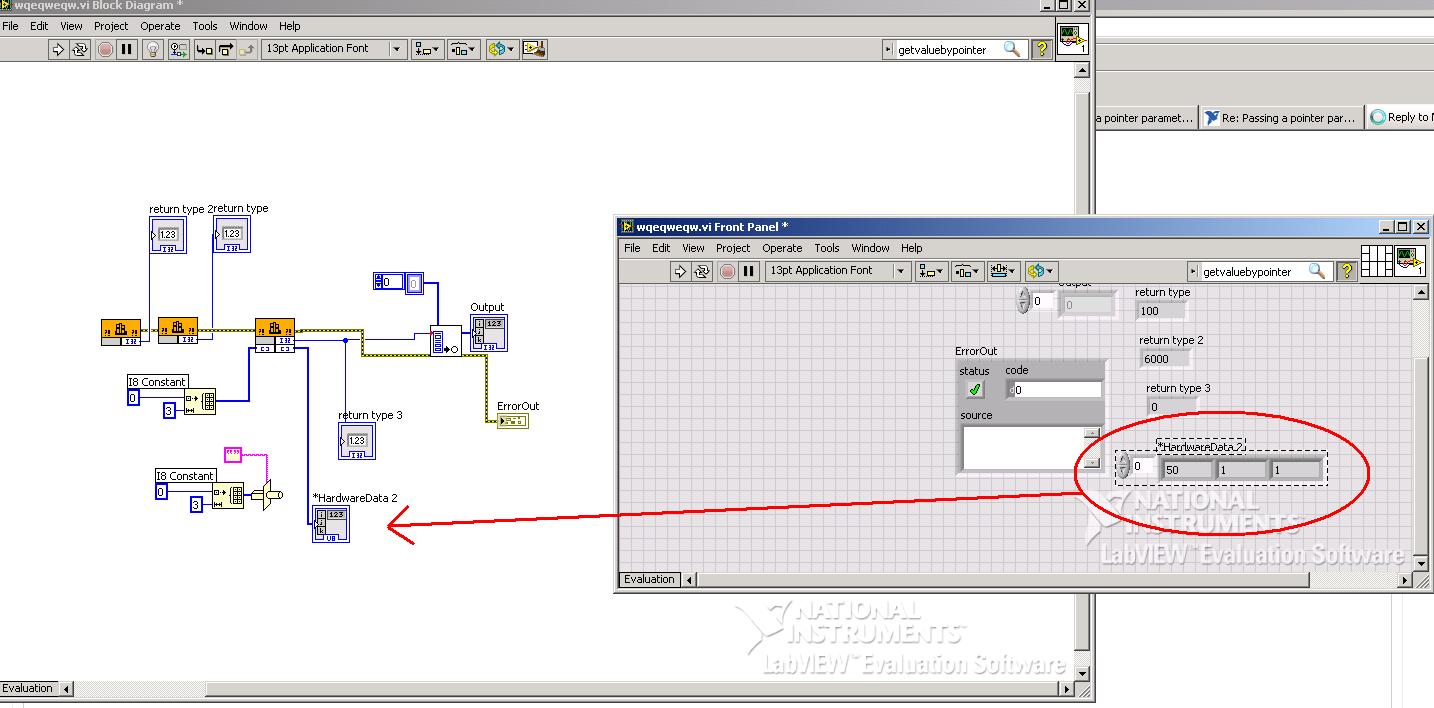This screenshot has height=708, width=1434.
Task: Show Context Help in Front Panel window
Action: [1346, 271]
